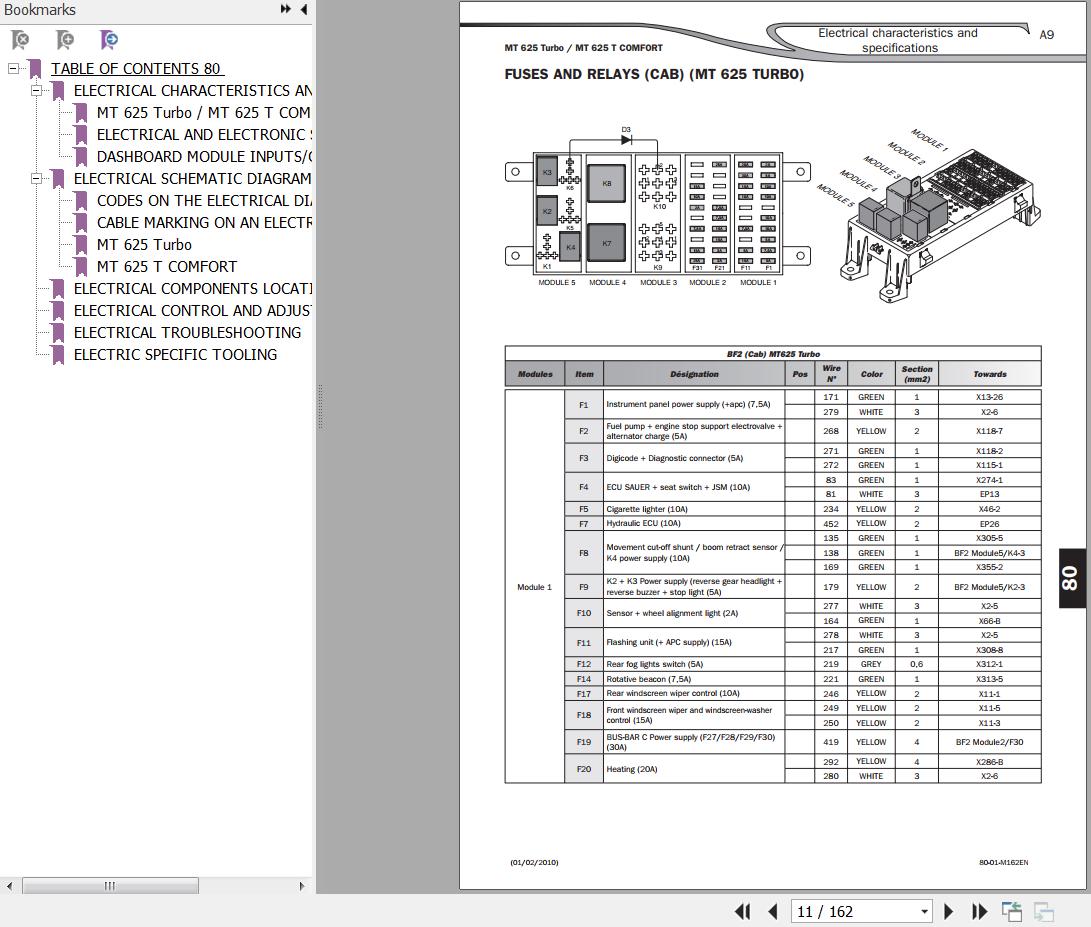Click bookmark icon beside CODES ON THE ELECTRICAL
1091x927 pixels.
pos(81,200)
